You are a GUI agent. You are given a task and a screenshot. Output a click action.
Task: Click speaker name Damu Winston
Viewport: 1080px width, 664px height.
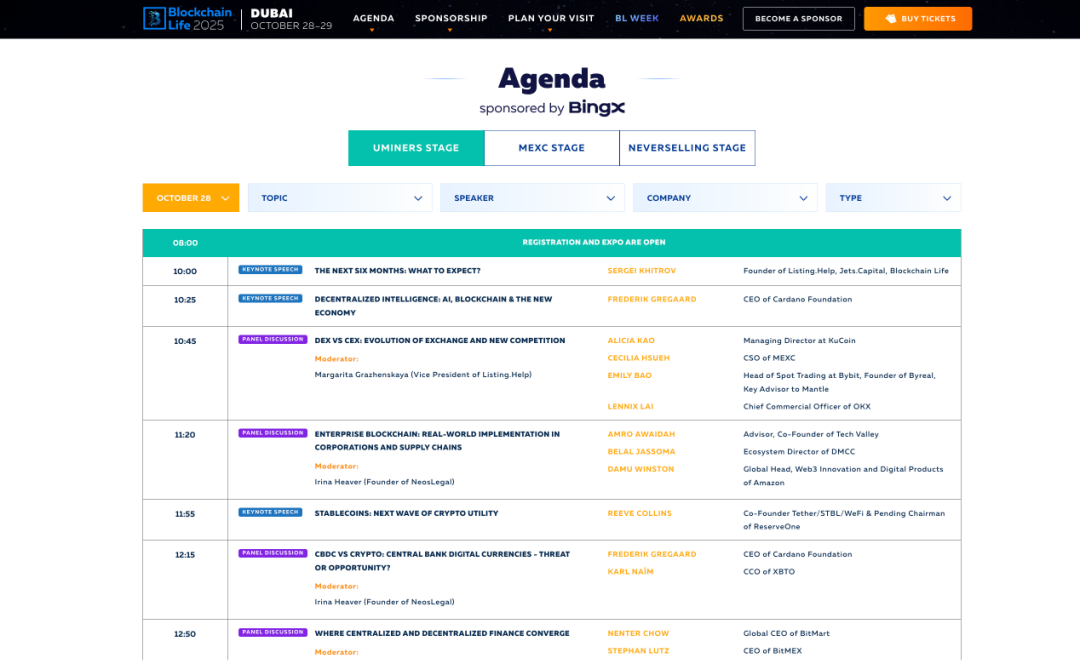point(641,469)
